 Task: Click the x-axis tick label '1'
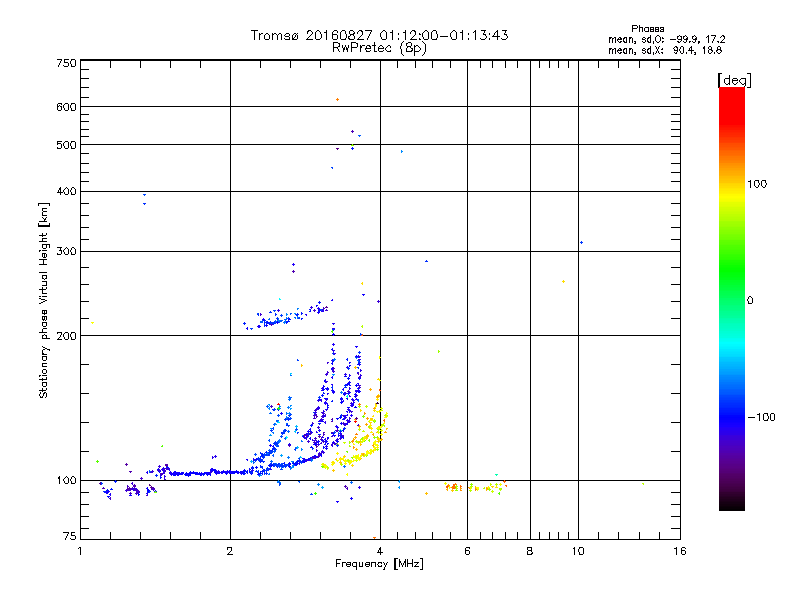[80, 551]
